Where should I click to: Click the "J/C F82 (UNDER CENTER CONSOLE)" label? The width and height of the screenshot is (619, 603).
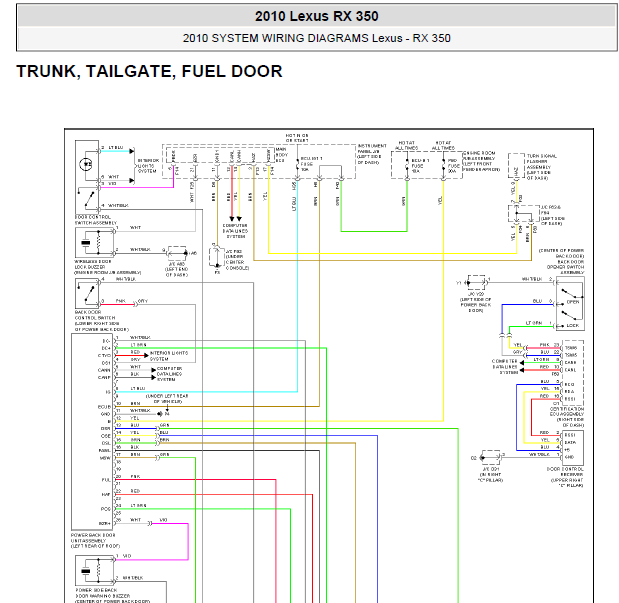point(237,259)
